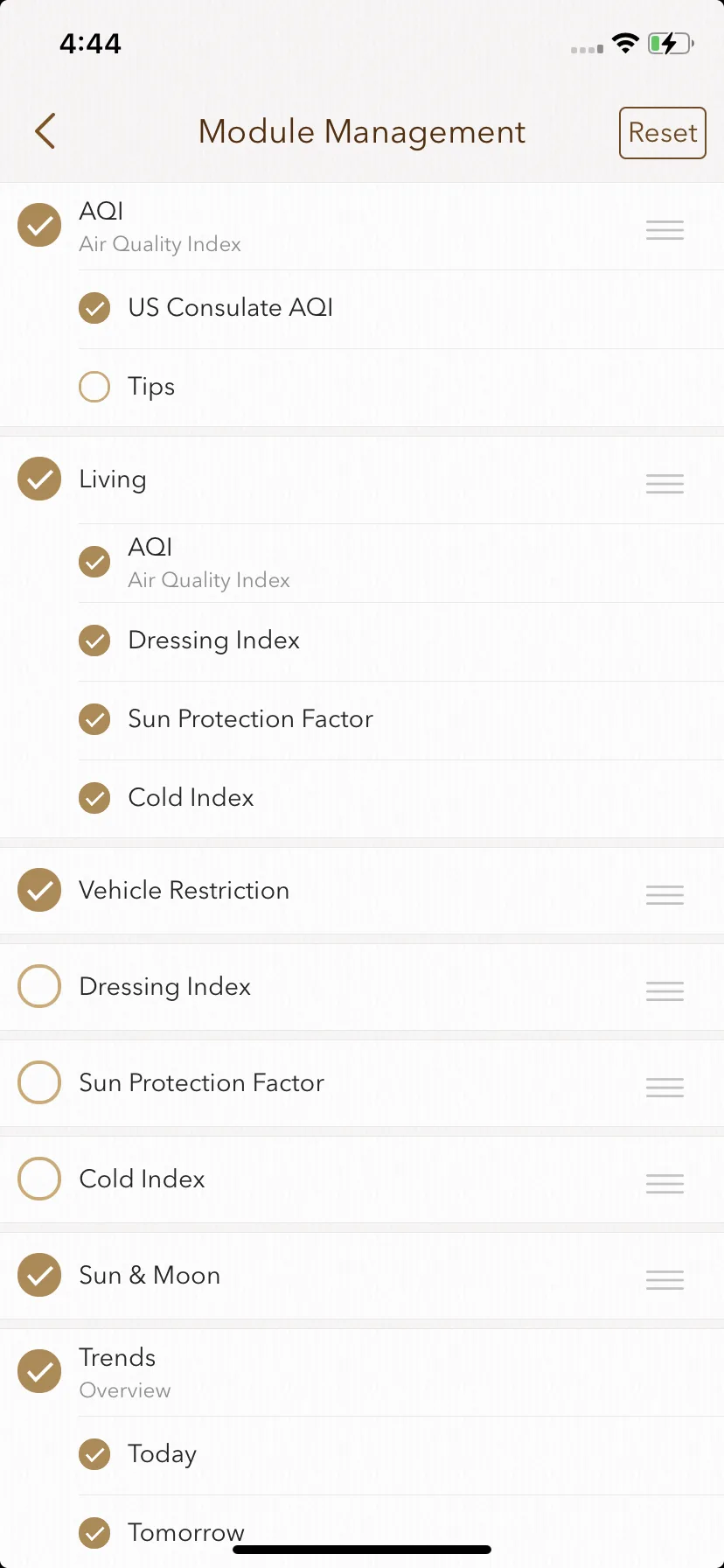This screenshot has width=724, height=1568.
Task: Tap the back arrow icon
Action: (x=45, y=131)
